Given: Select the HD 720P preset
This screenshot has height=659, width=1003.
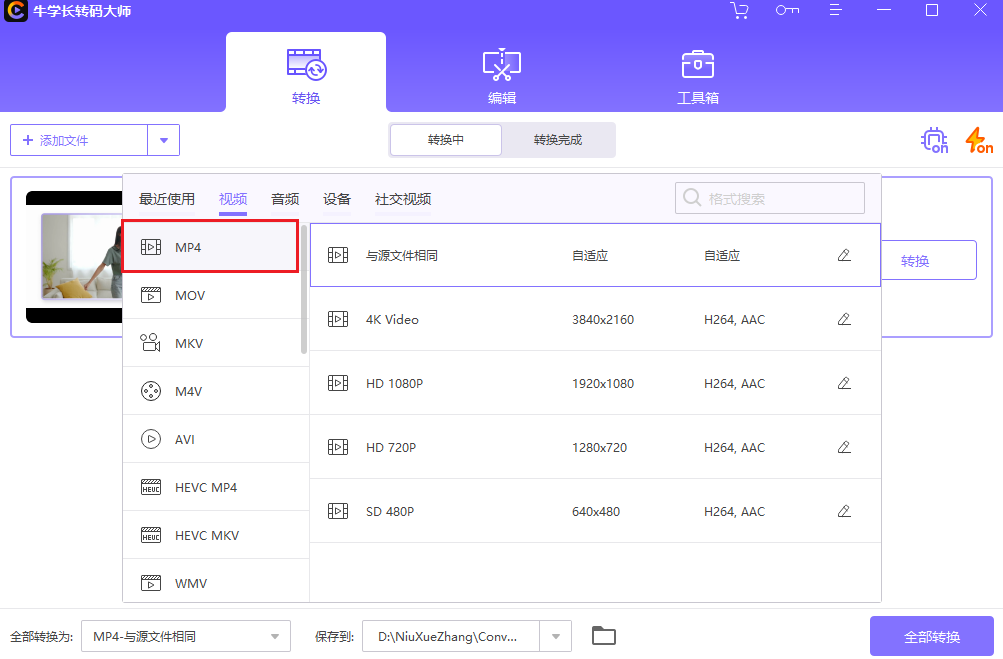Looking at the screenshot, I should 595,447.
